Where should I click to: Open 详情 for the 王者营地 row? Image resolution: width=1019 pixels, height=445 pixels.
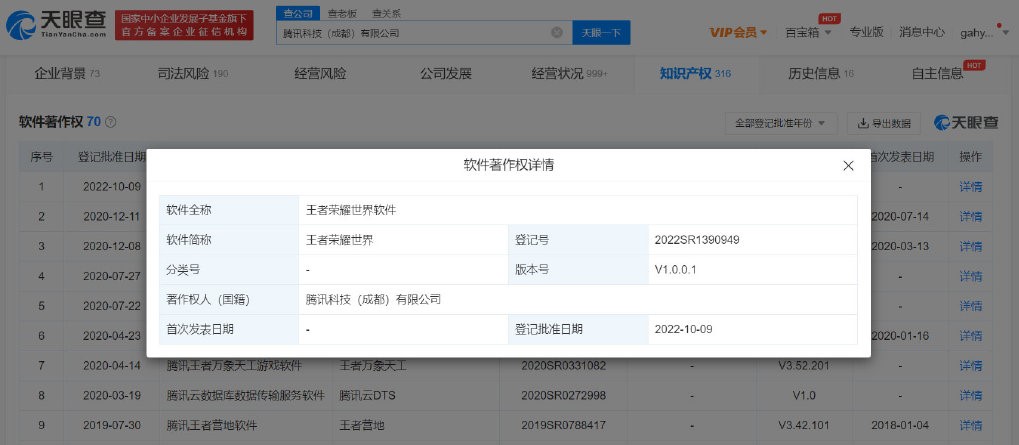coord(970,425)
